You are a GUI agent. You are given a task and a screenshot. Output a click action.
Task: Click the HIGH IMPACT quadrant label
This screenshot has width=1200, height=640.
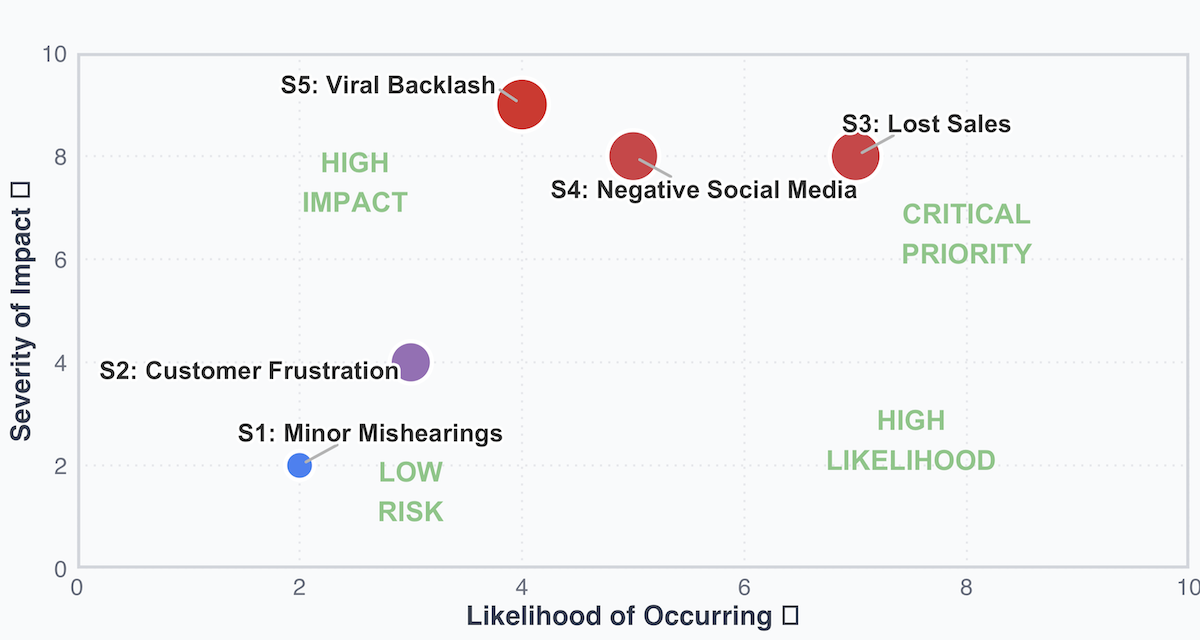[x=355, y=182]
